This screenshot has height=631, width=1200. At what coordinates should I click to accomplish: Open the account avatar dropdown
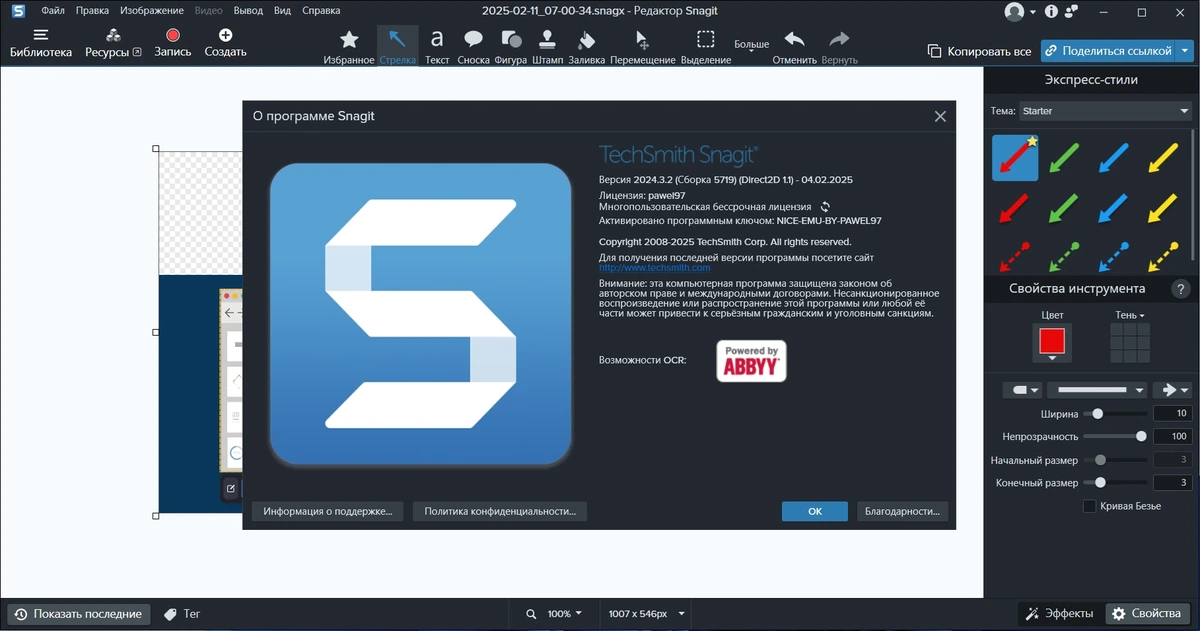(x=1020, y=12)
